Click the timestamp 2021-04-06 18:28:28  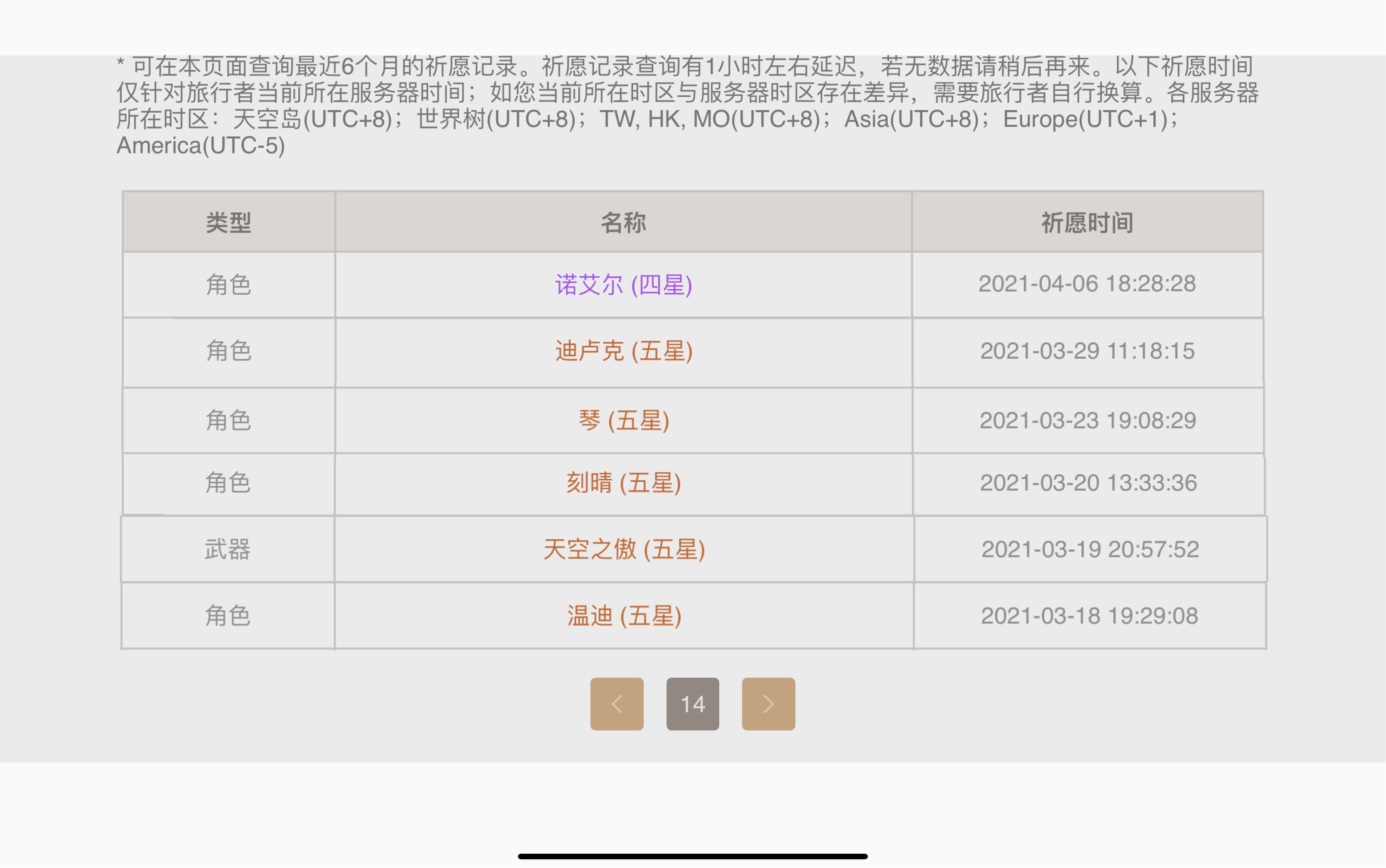point(1087,284)
